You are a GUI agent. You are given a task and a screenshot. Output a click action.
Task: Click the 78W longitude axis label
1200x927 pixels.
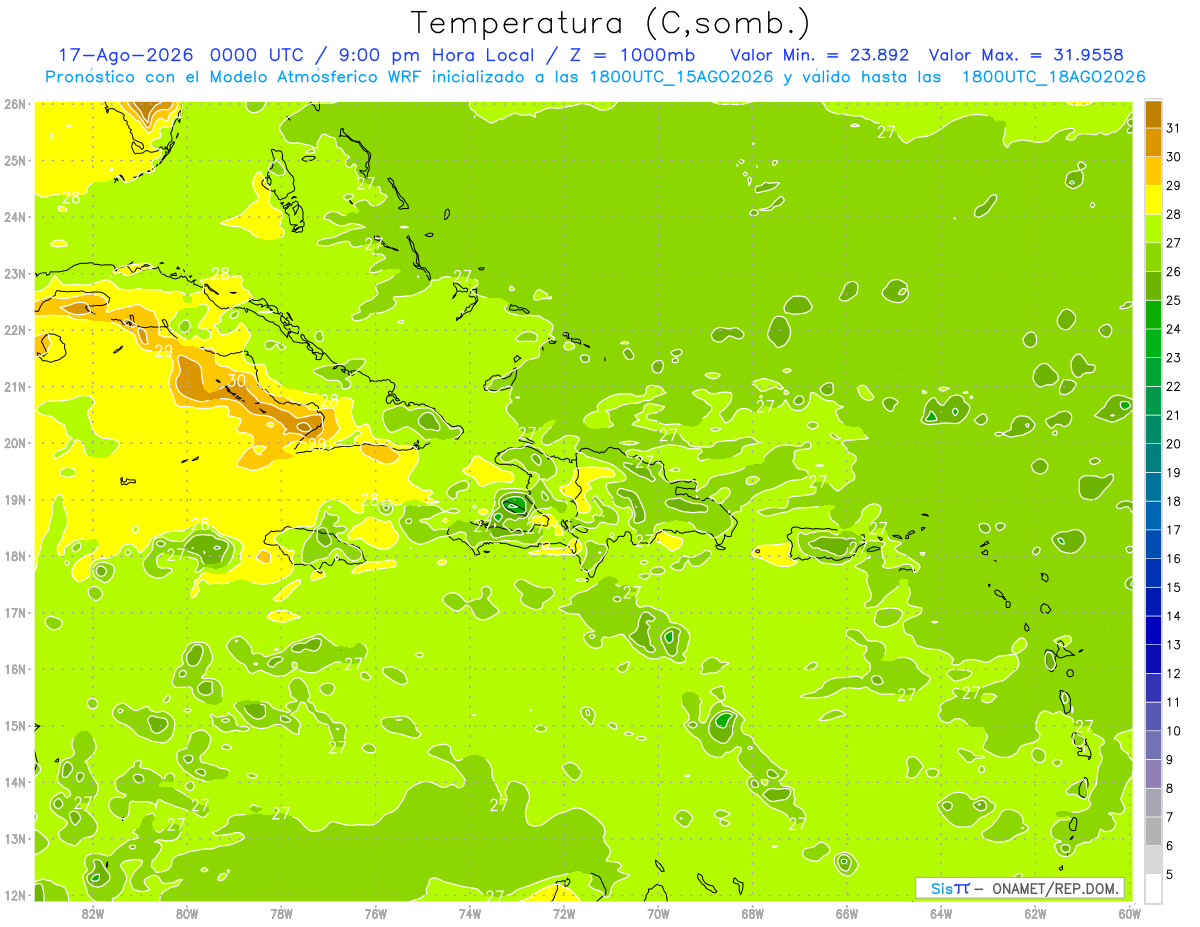click(x=281, y=913)
